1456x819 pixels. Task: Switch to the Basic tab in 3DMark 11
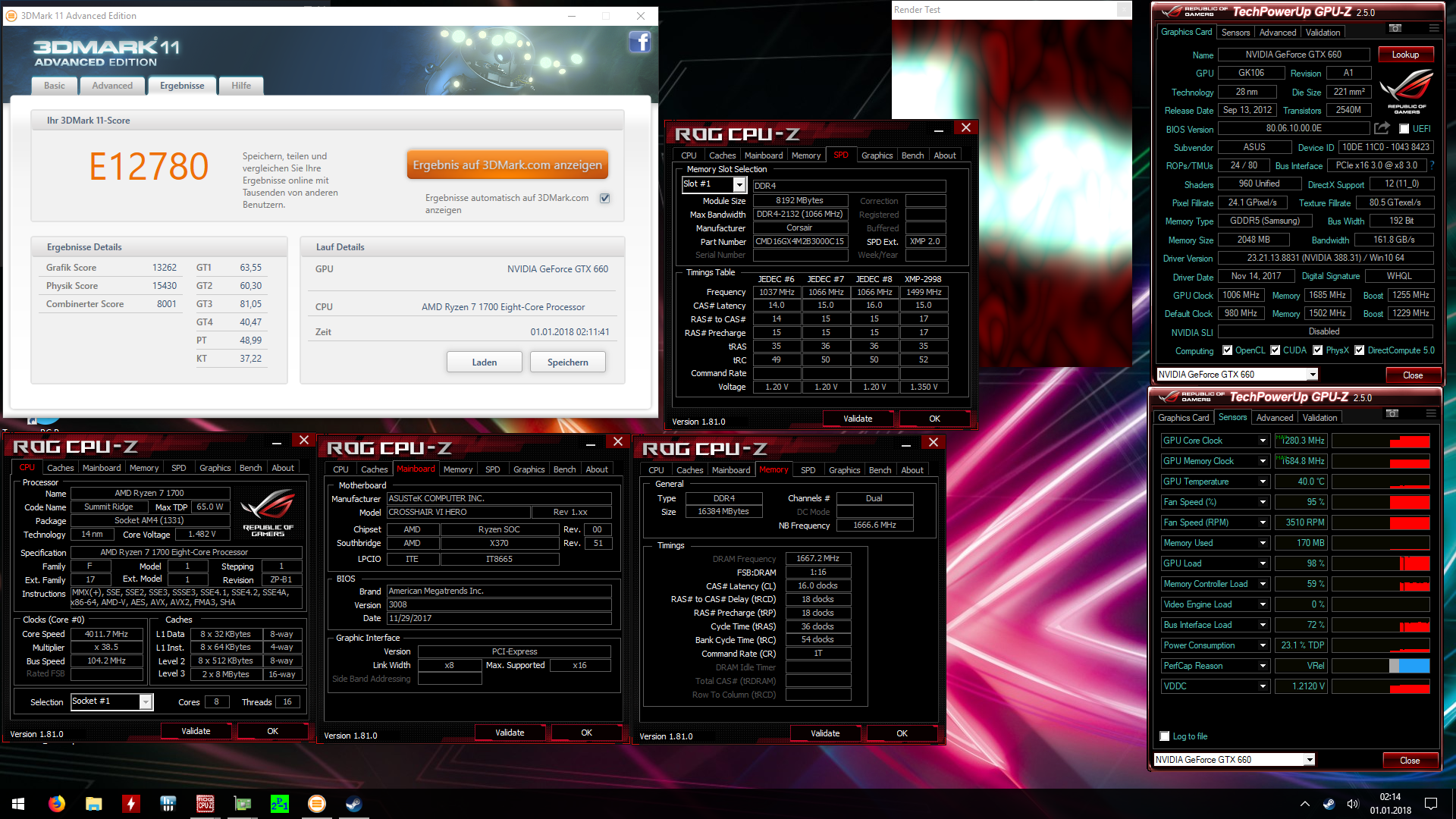pyautogui.click(x=55, y=86)
